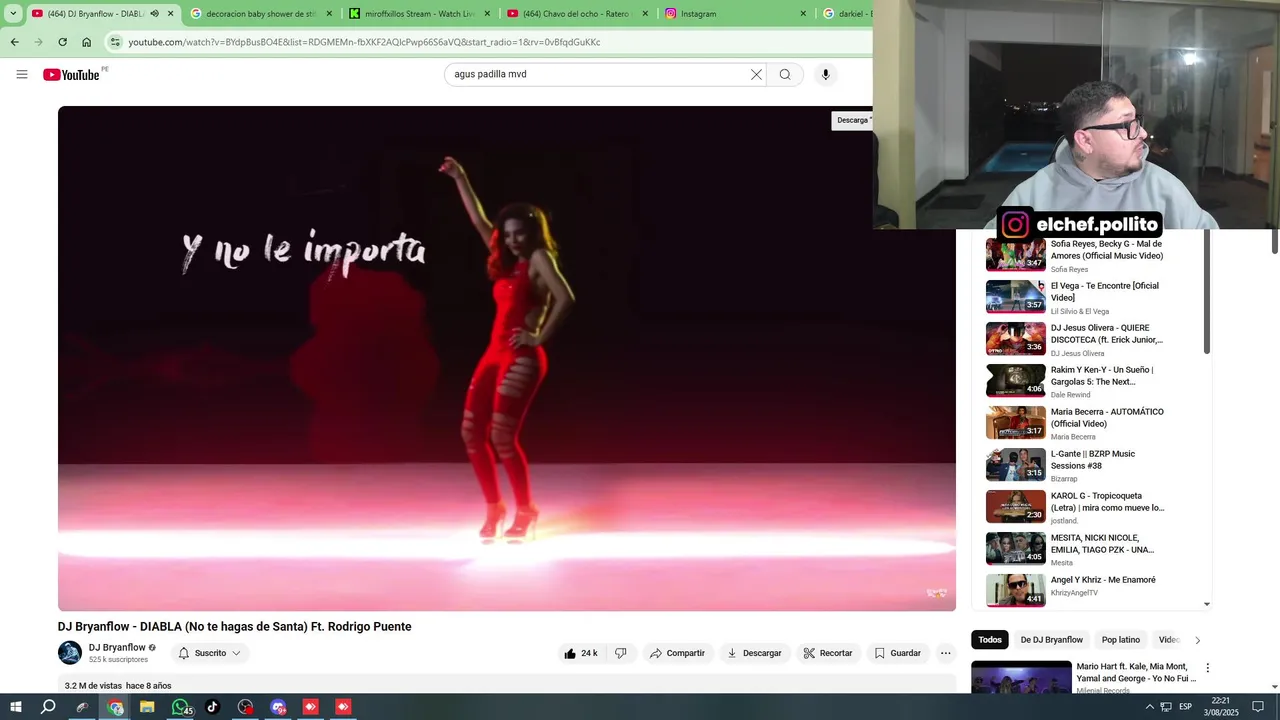Mute the DJ Bryanflow tab audio
The image size is (1280, 720).
[x=154, y=14]
